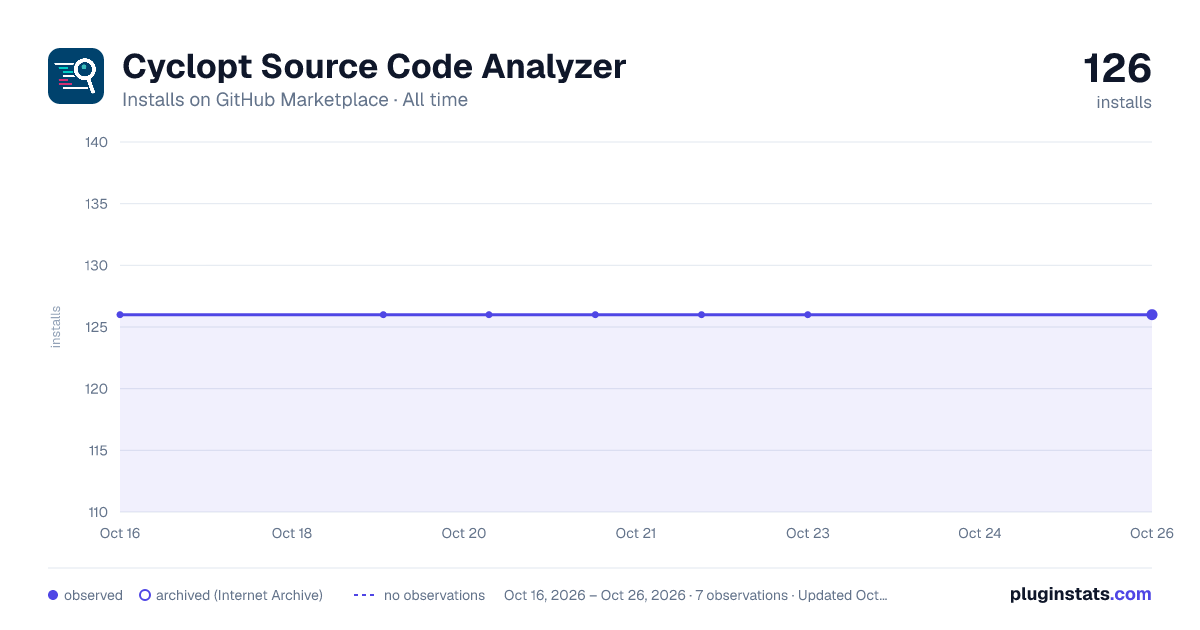
Task: Click the Cyclopt Source Code Analyzer title
Action: (374, 67)
